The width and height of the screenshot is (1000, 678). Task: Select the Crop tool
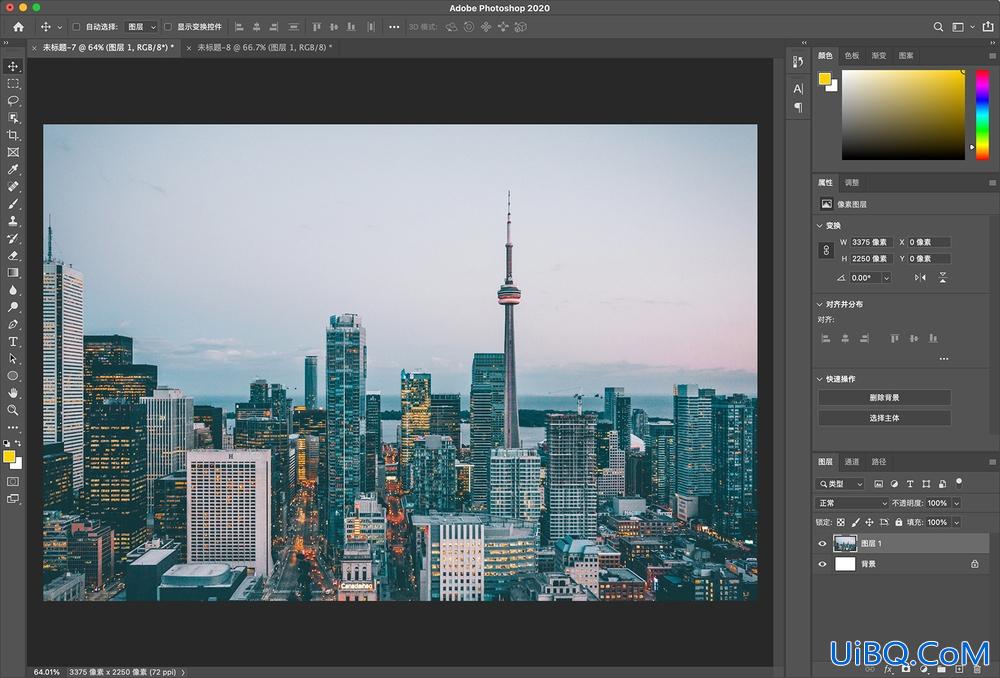13,135
